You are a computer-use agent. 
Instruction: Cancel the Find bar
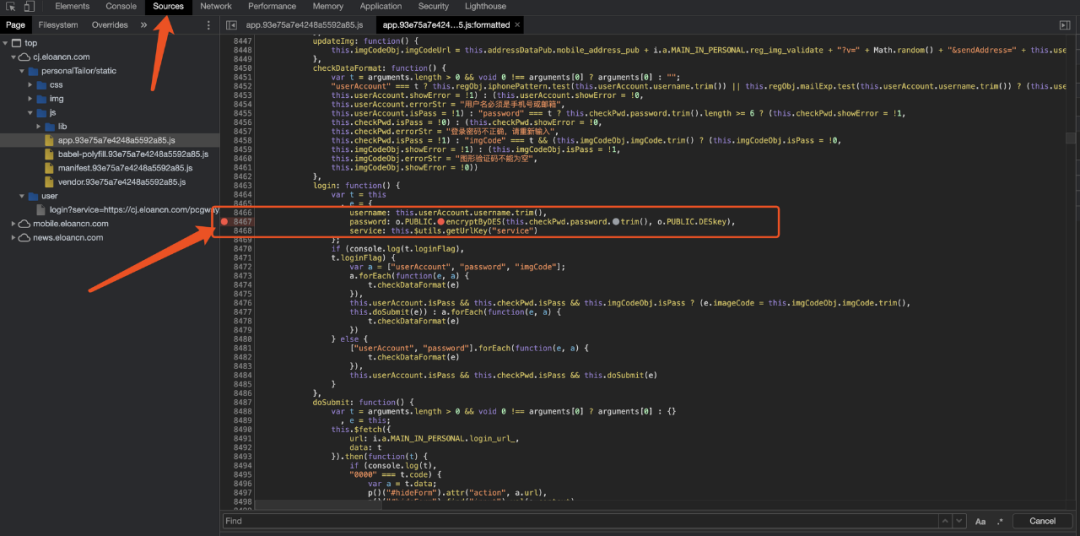[x=1042, y=521]
